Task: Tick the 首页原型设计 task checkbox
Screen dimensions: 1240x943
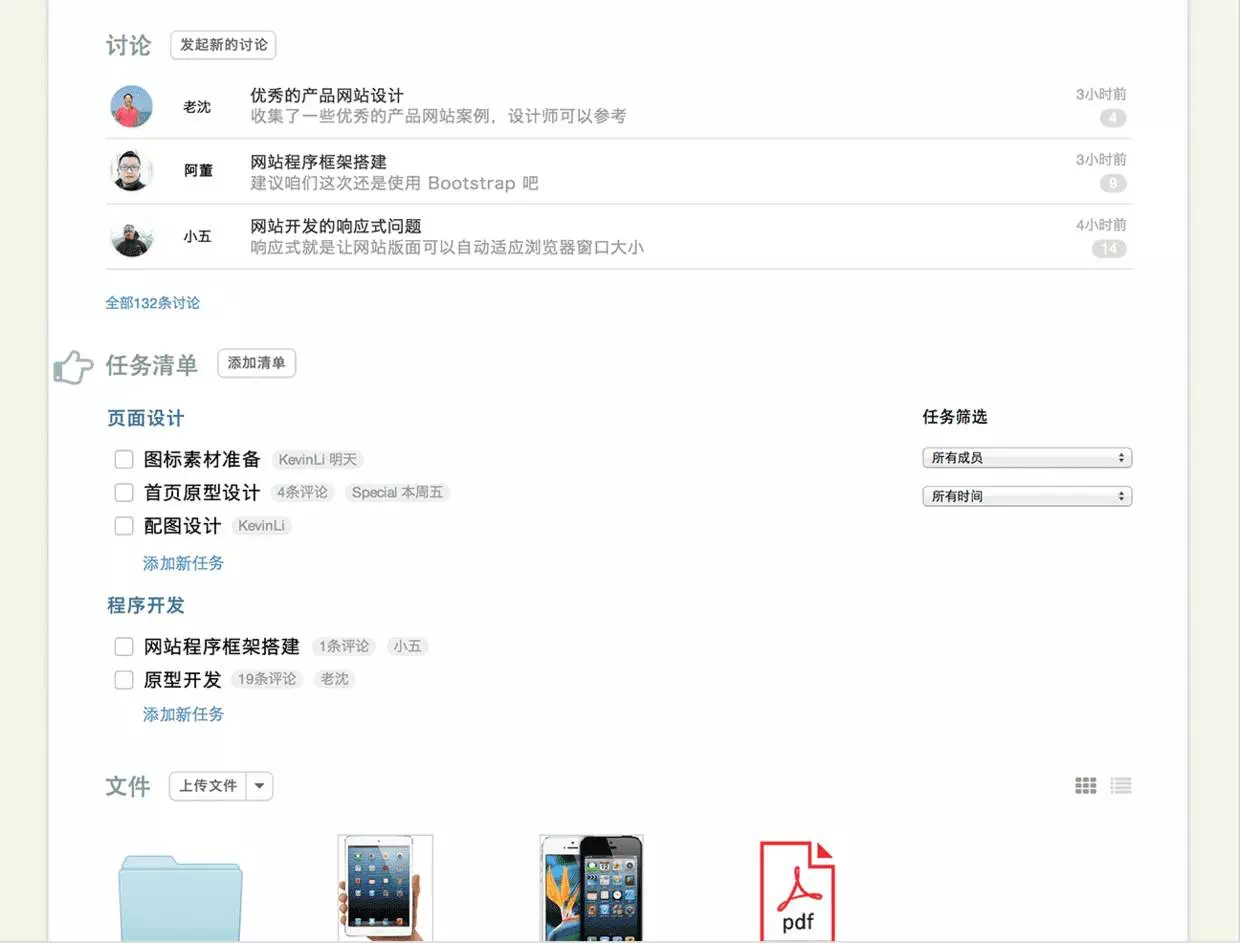Action: pyautogui.click(x=124, y=493)
